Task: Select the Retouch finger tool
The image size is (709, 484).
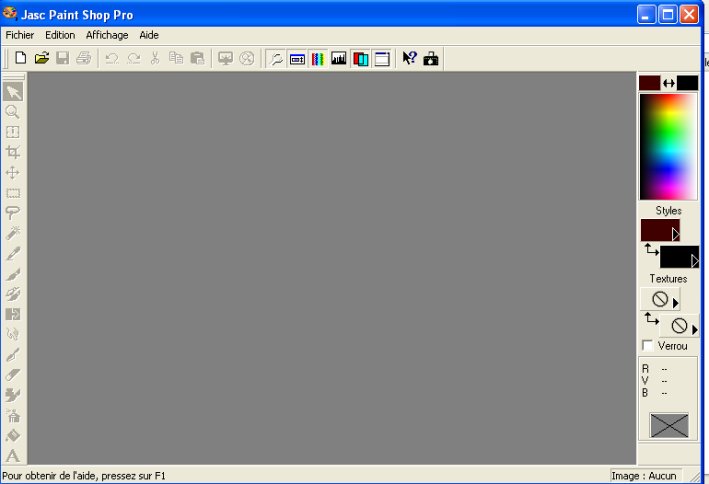Action: tap(13, 335)
